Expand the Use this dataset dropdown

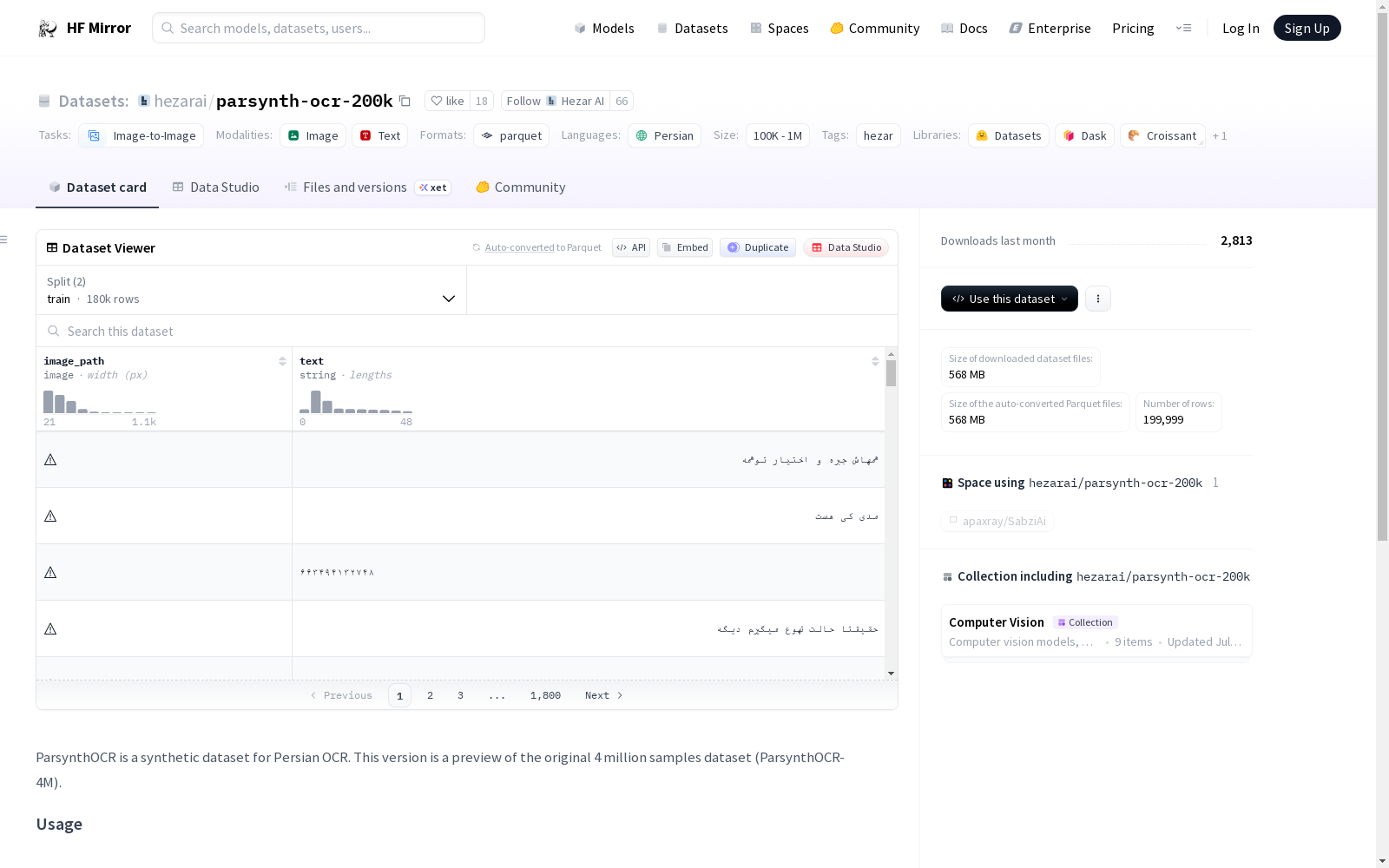click(1010, 299)
